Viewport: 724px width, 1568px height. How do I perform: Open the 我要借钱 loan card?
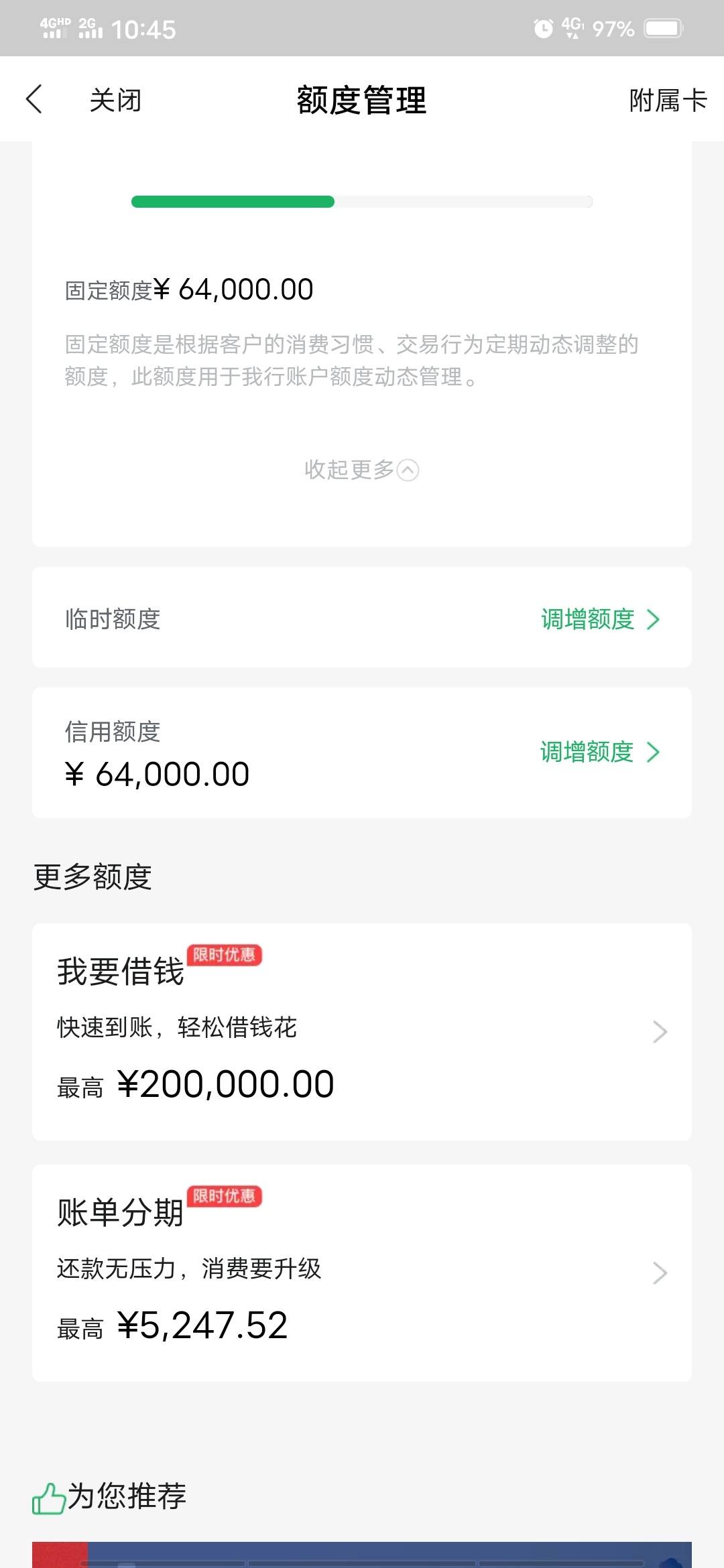(x=362, y=1032)
